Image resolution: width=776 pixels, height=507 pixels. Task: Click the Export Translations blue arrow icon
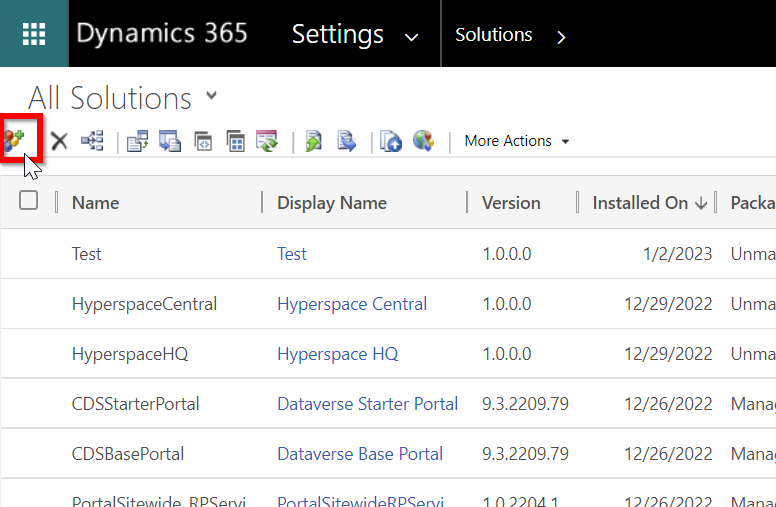[346, 141]
